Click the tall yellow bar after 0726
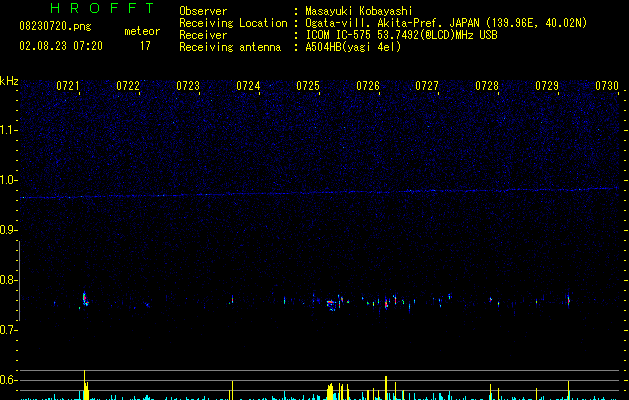629x400 pixels. click(386, 388)
